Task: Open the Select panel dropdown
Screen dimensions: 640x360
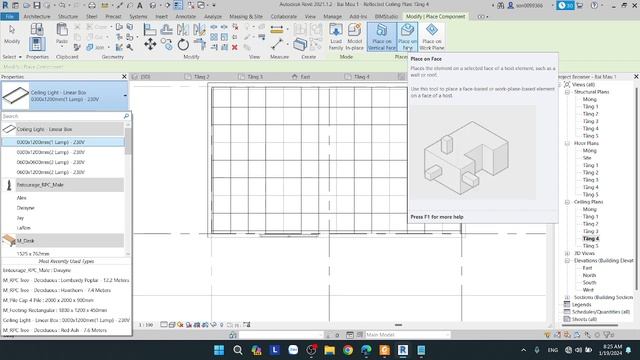Action: tap(12, 57)
